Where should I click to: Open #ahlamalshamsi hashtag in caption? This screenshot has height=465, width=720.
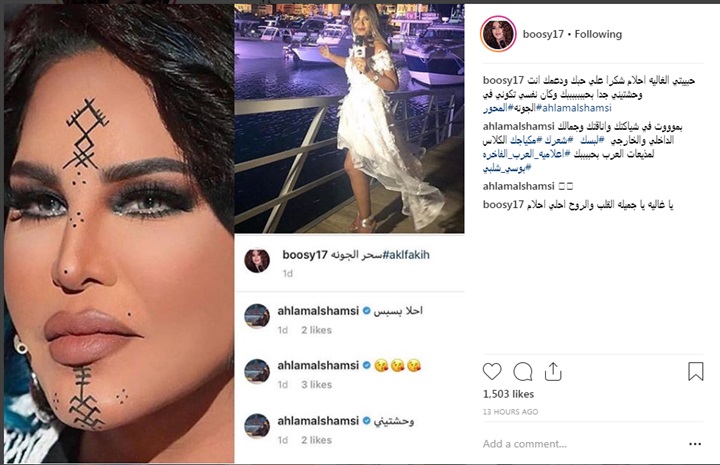point(574,108)
